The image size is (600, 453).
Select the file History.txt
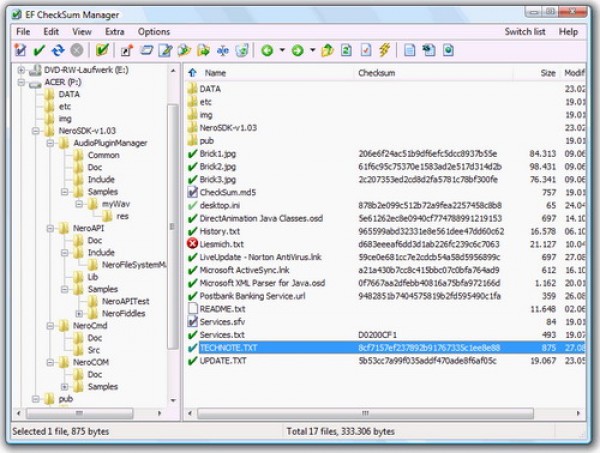point(219,231)
